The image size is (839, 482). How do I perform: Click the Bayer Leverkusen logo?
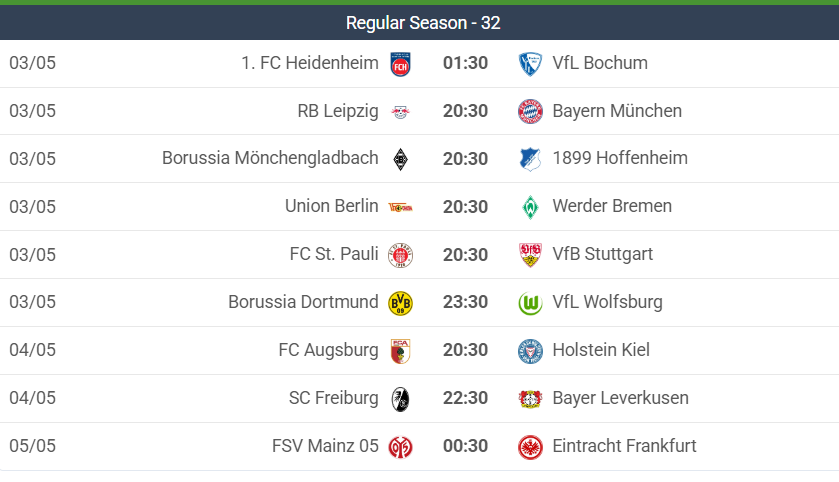point(530,399)
